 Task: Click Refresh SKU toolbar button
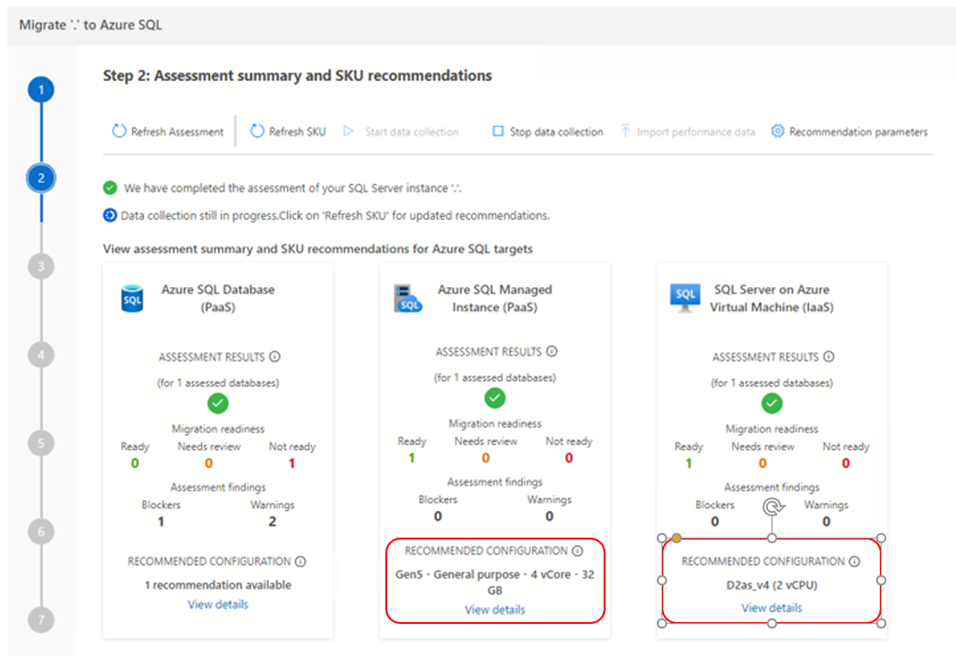(288, 132)
